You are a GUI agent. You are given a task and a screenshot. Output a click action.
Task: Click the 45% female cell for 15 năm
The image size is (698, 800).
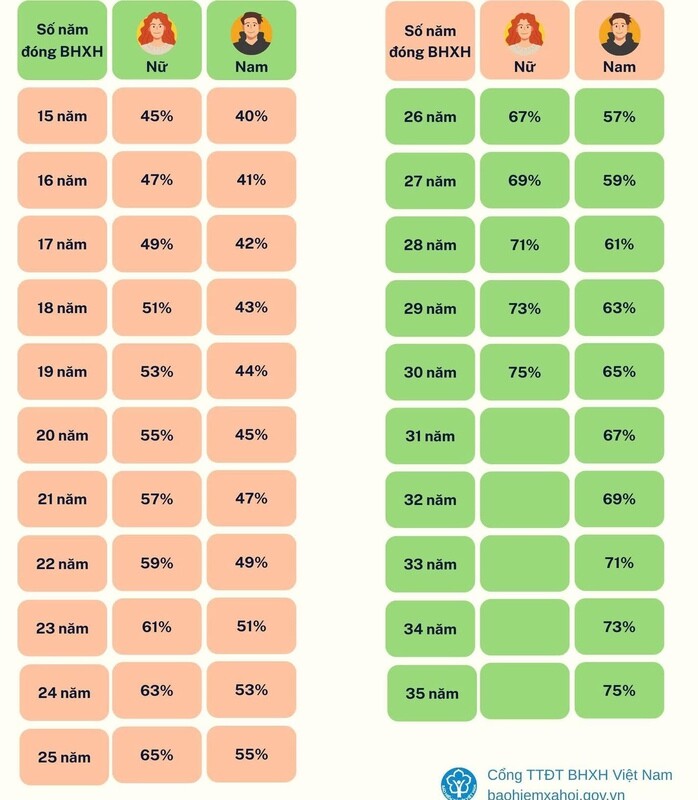click(157, 116)
